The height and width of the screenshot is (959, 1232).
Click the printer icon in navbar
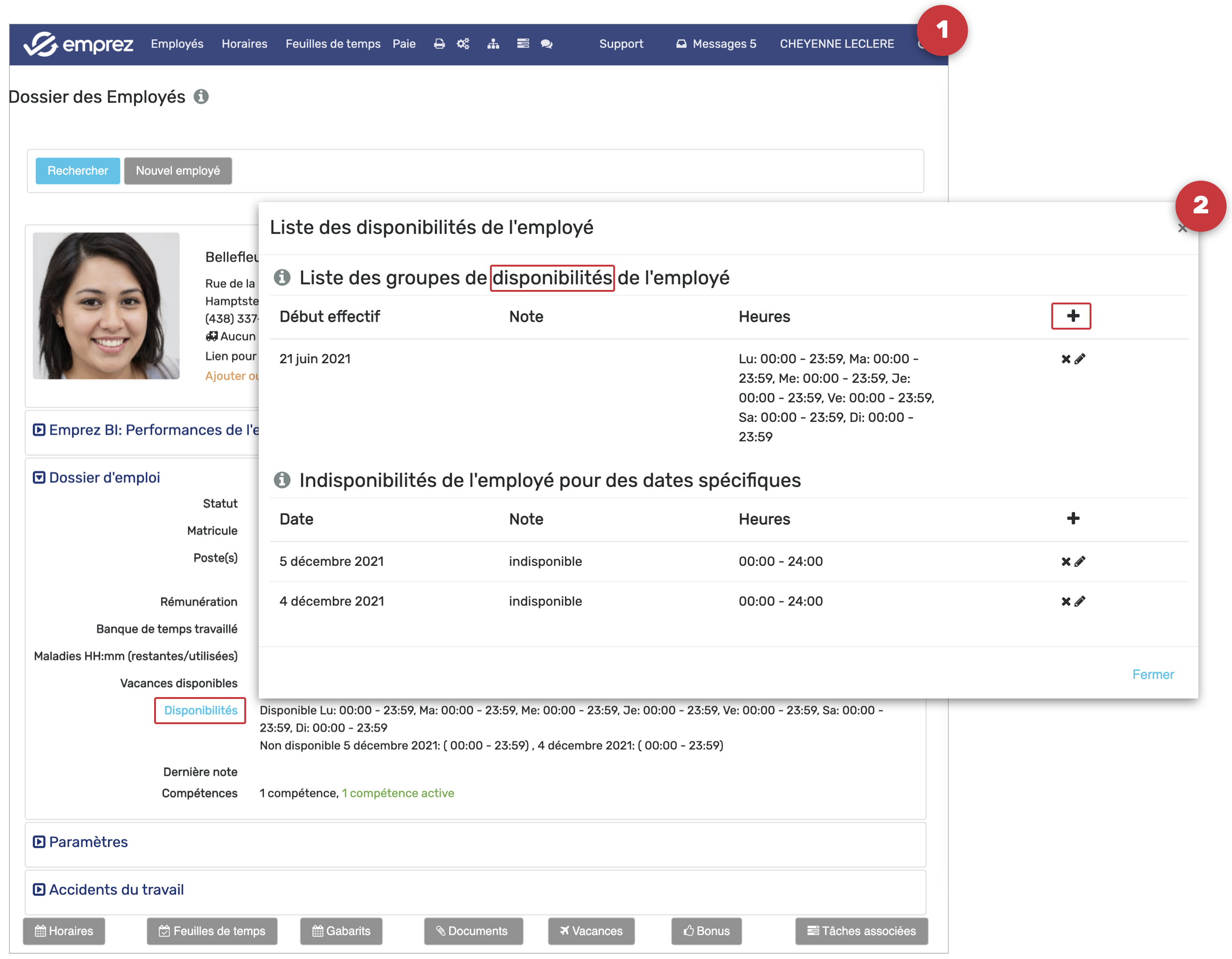439,44
